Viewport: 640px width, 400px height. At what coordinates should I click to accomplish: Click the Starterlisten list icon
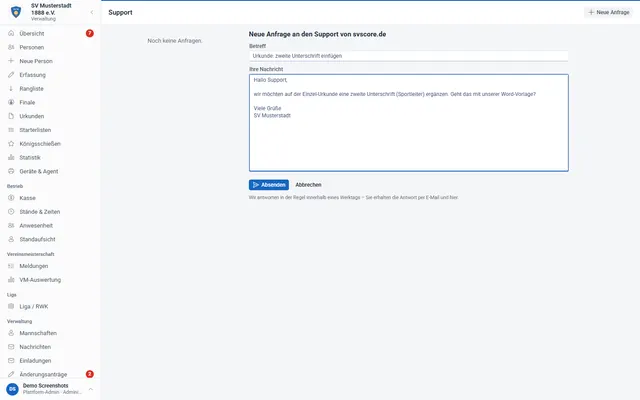(x=11, y=130)
